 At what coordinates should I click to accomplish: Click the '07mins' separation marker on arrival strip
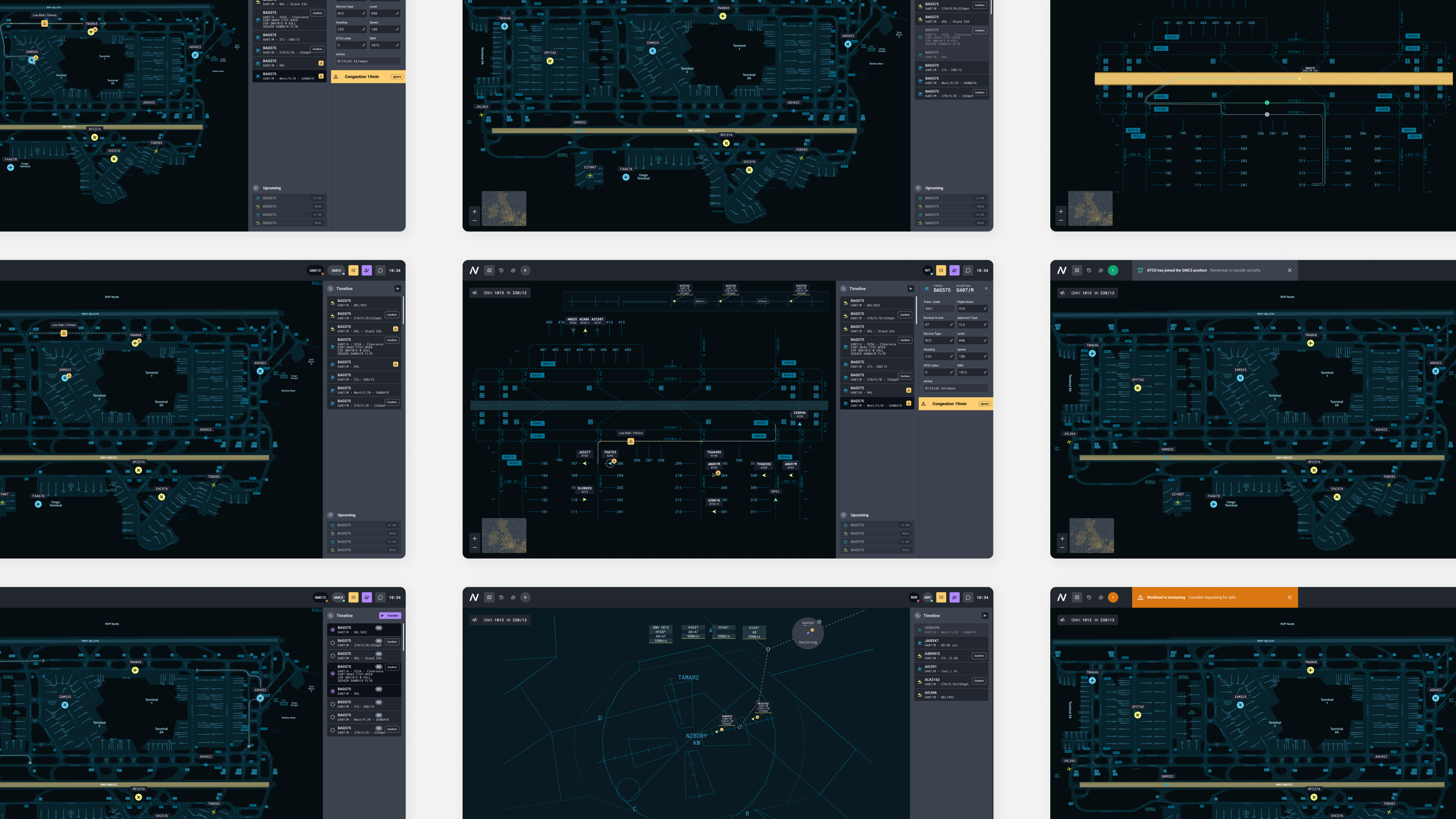[x=763, y=301]
